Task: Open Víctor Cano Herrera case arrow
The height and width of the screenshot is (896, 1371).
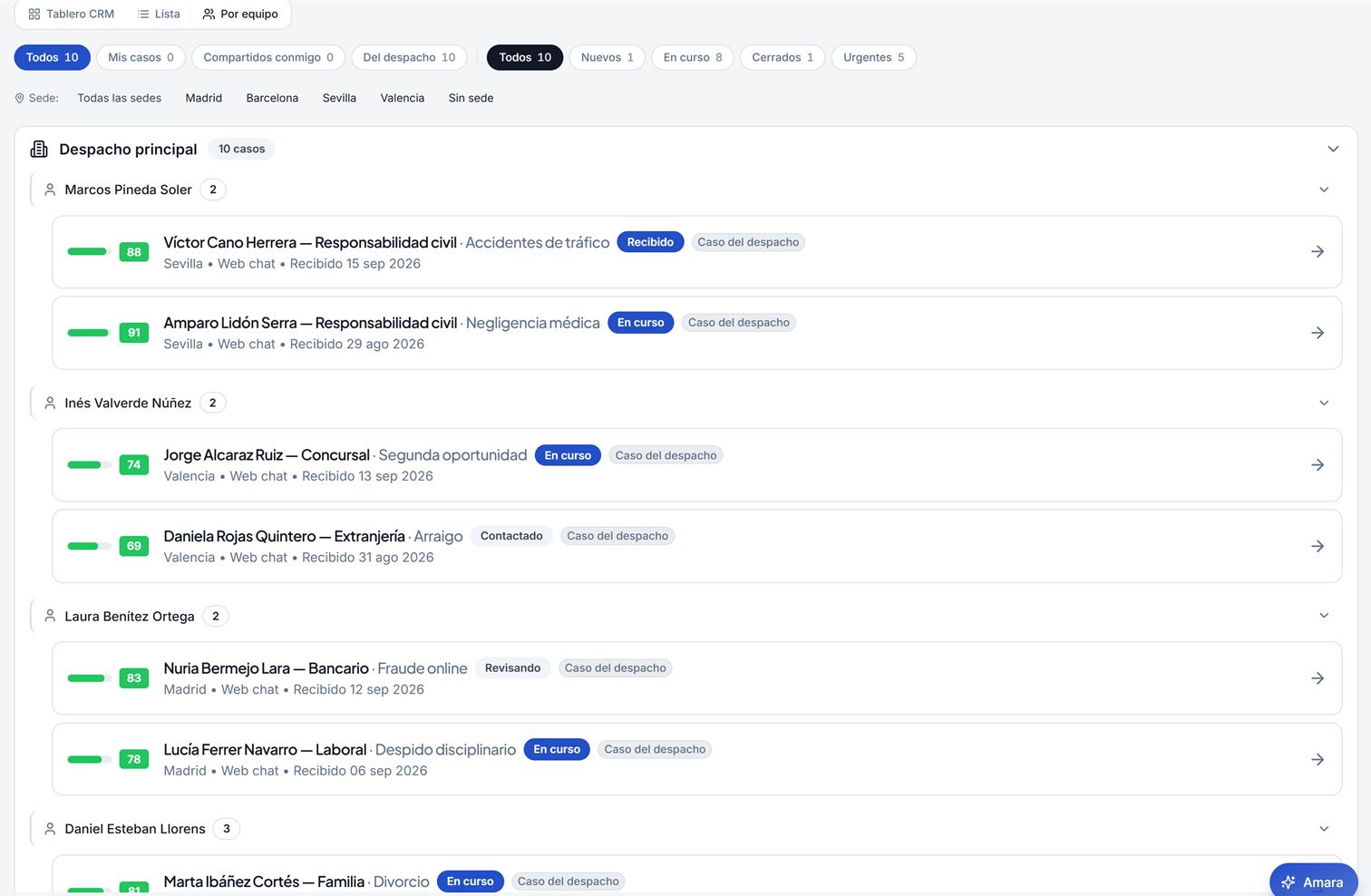Action: point(1318,252)
